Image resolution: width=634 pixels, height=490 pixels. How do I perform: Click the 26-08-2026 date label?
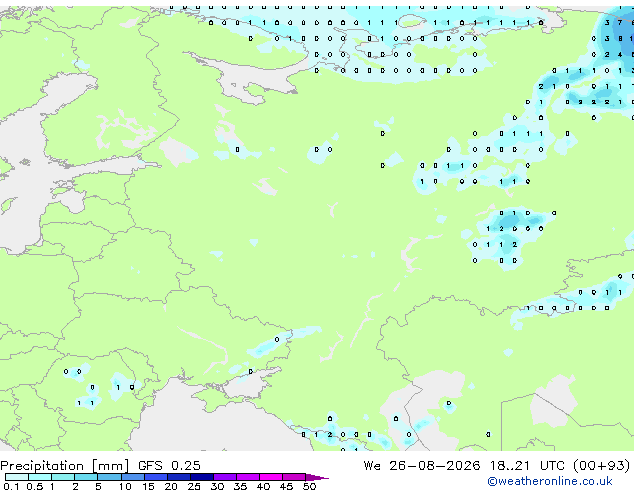[435, 466]
